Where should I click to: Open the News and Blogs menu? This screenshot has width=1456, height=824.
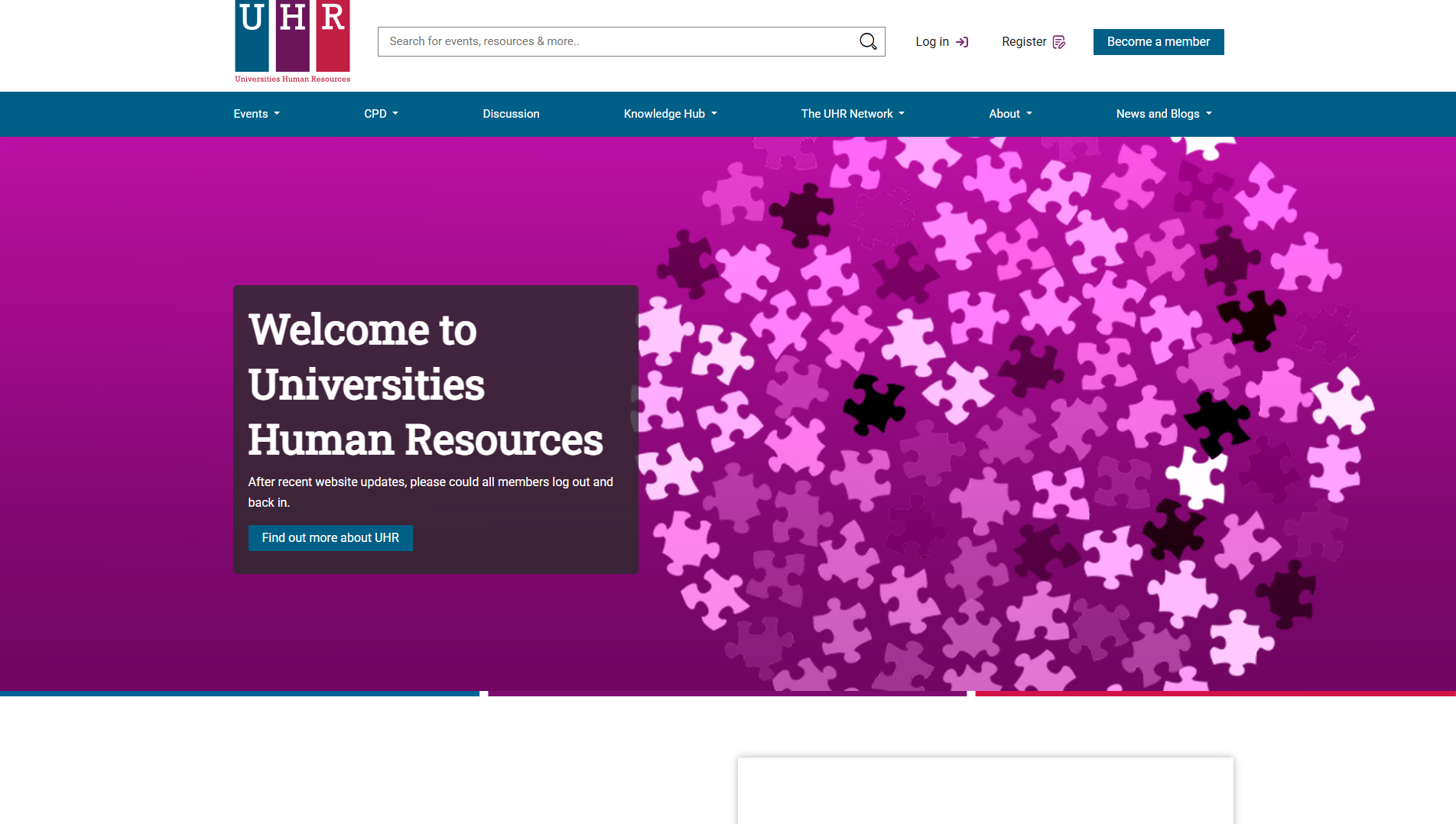1163,114
